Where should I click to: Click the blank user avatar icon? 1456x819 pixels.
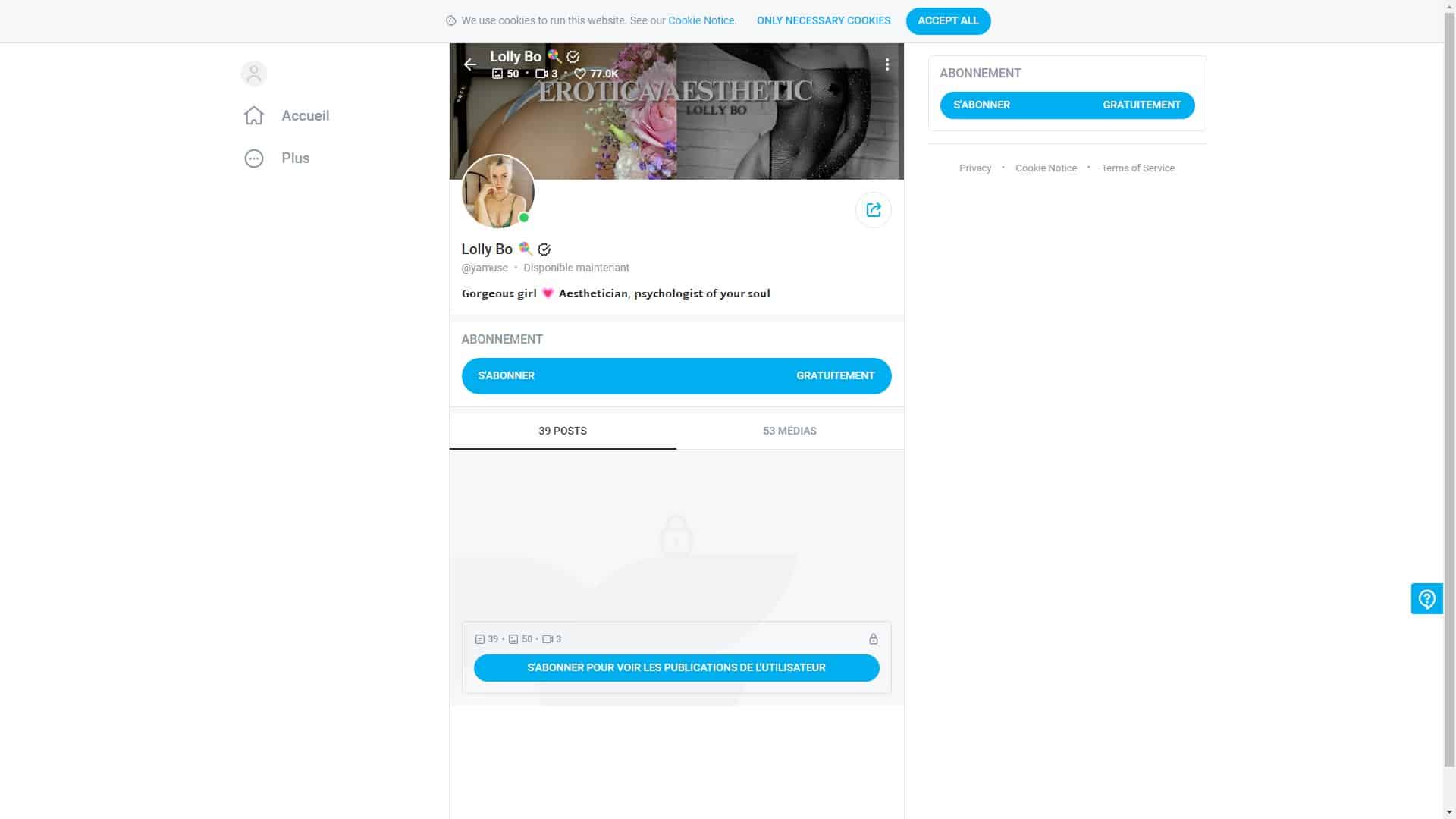pos(254,74)
